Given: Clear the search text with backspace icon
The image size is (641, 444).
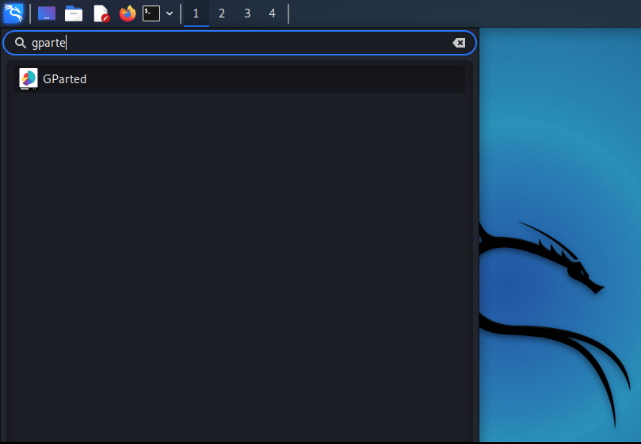Looking at the screenshot, I should tap(459, 43).
